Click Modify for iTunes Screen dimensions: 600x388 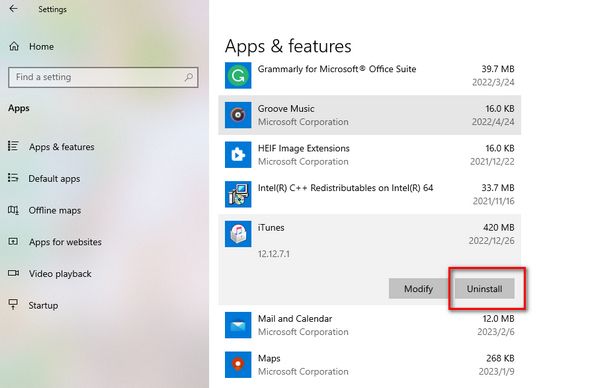click(x=418, y=289)
